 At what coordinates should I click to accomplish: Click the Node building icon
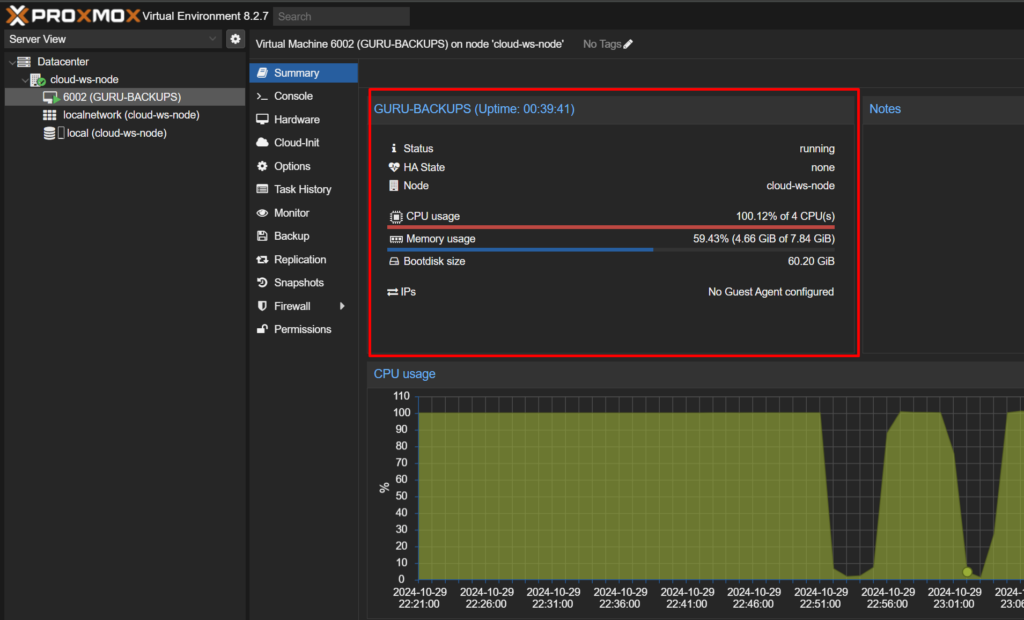[x=394, y=186]
